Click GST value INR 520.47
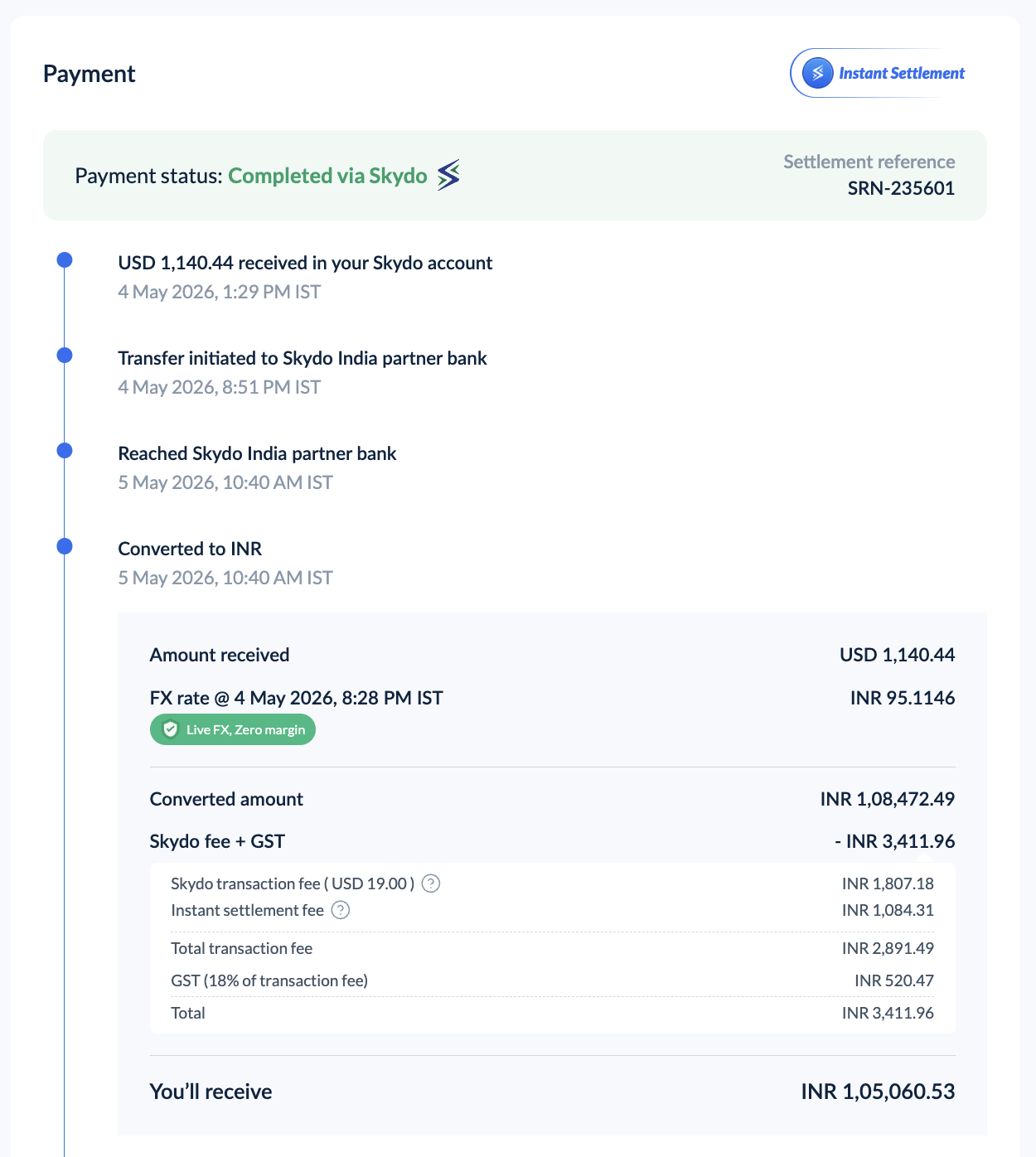Image resolution: width=1036 pixels, height=1157 pixels. coord(894,980)
